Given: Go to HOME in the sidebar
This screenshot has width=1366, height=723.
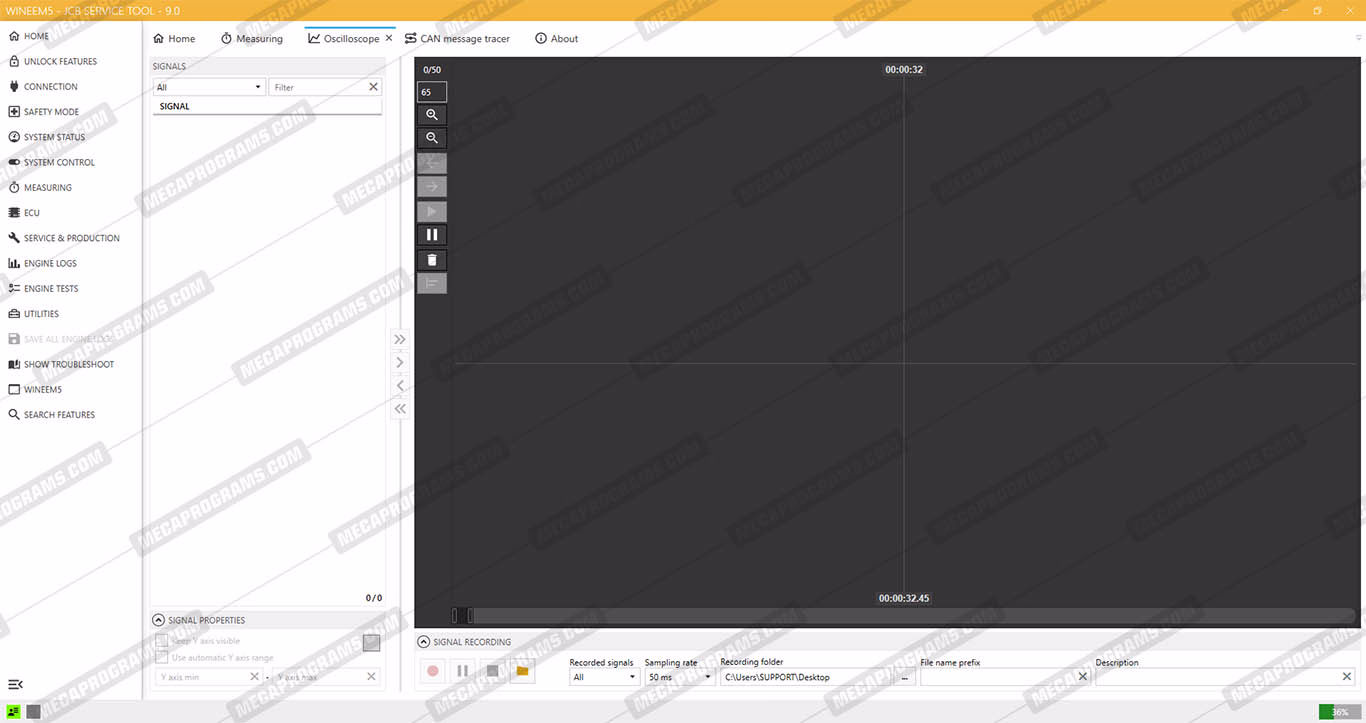Looking at the screenshot, I should [x=36, y=36].
